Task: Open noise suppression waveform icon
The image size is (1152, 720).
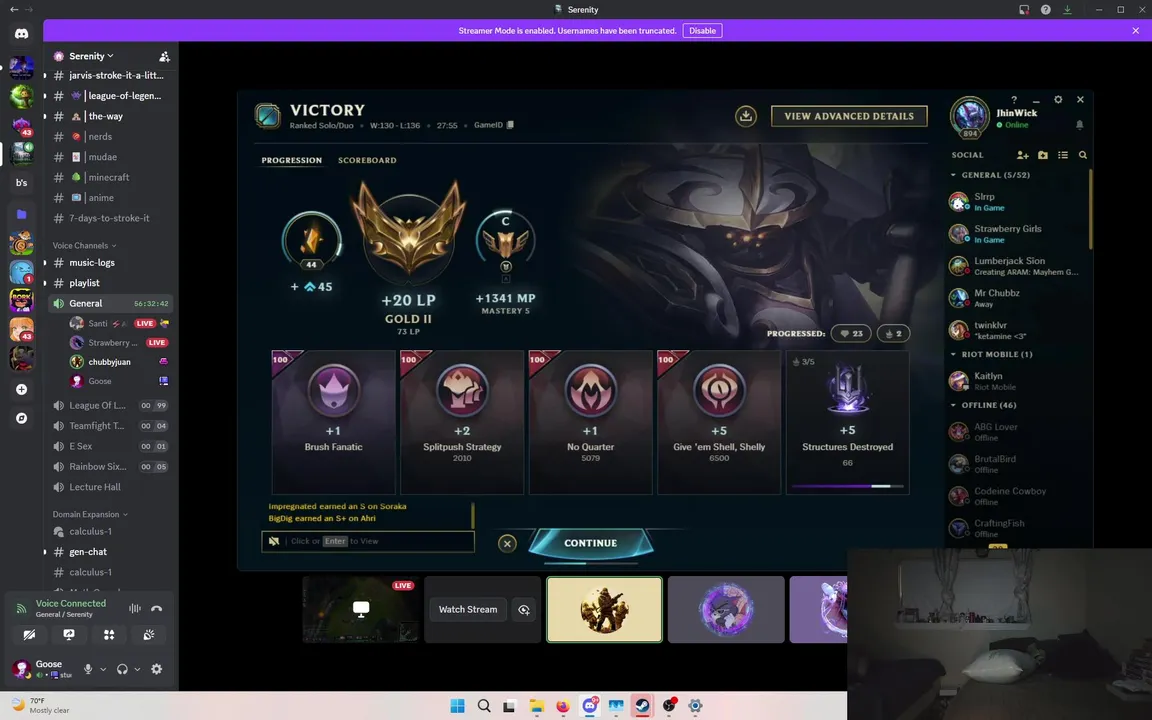Action: 134,608
